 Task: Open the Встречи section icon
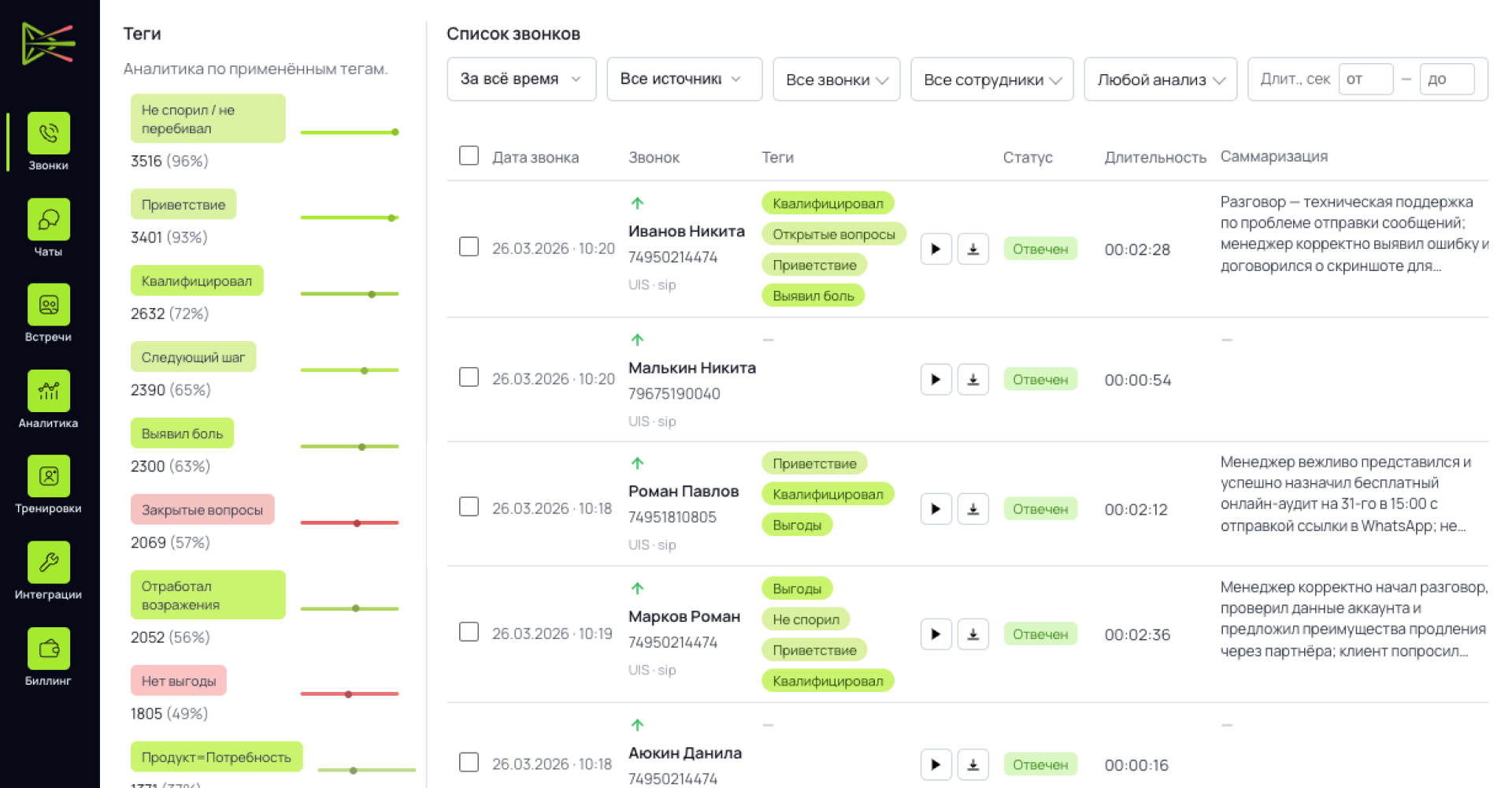point(49,305)
